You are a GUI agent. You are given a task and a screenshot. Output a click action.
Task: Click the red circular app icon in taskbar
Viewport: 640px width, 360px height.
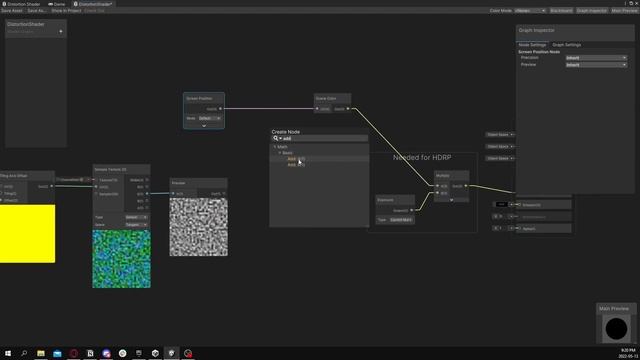coord(74,353)
